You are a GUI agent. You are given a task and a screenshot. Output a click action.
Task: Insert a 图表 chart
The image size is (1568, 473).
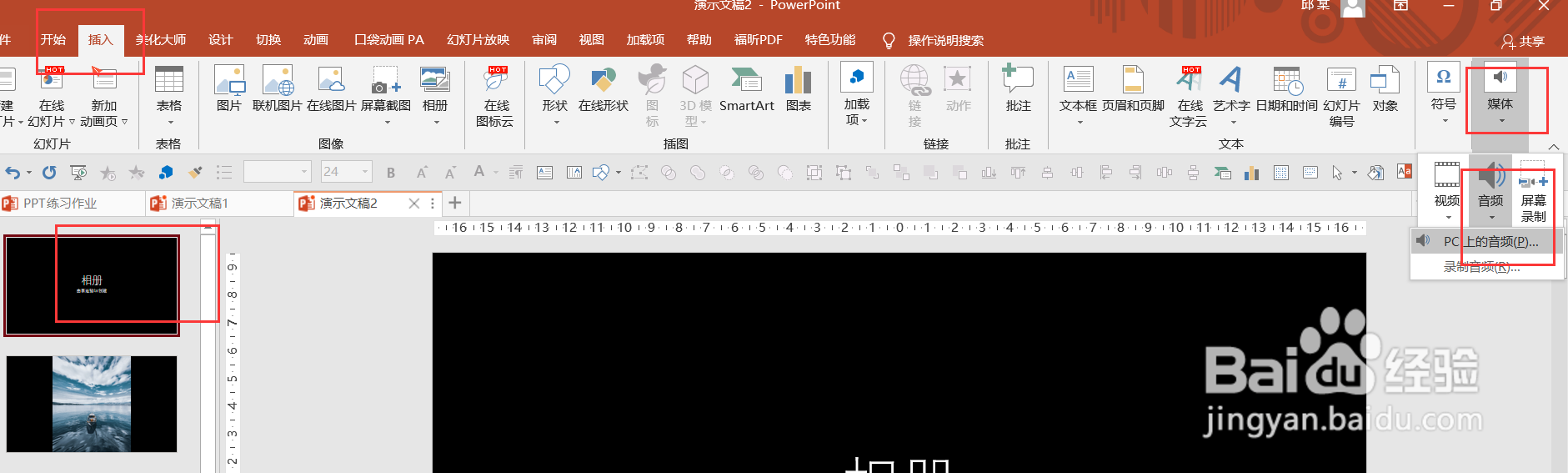799,88
